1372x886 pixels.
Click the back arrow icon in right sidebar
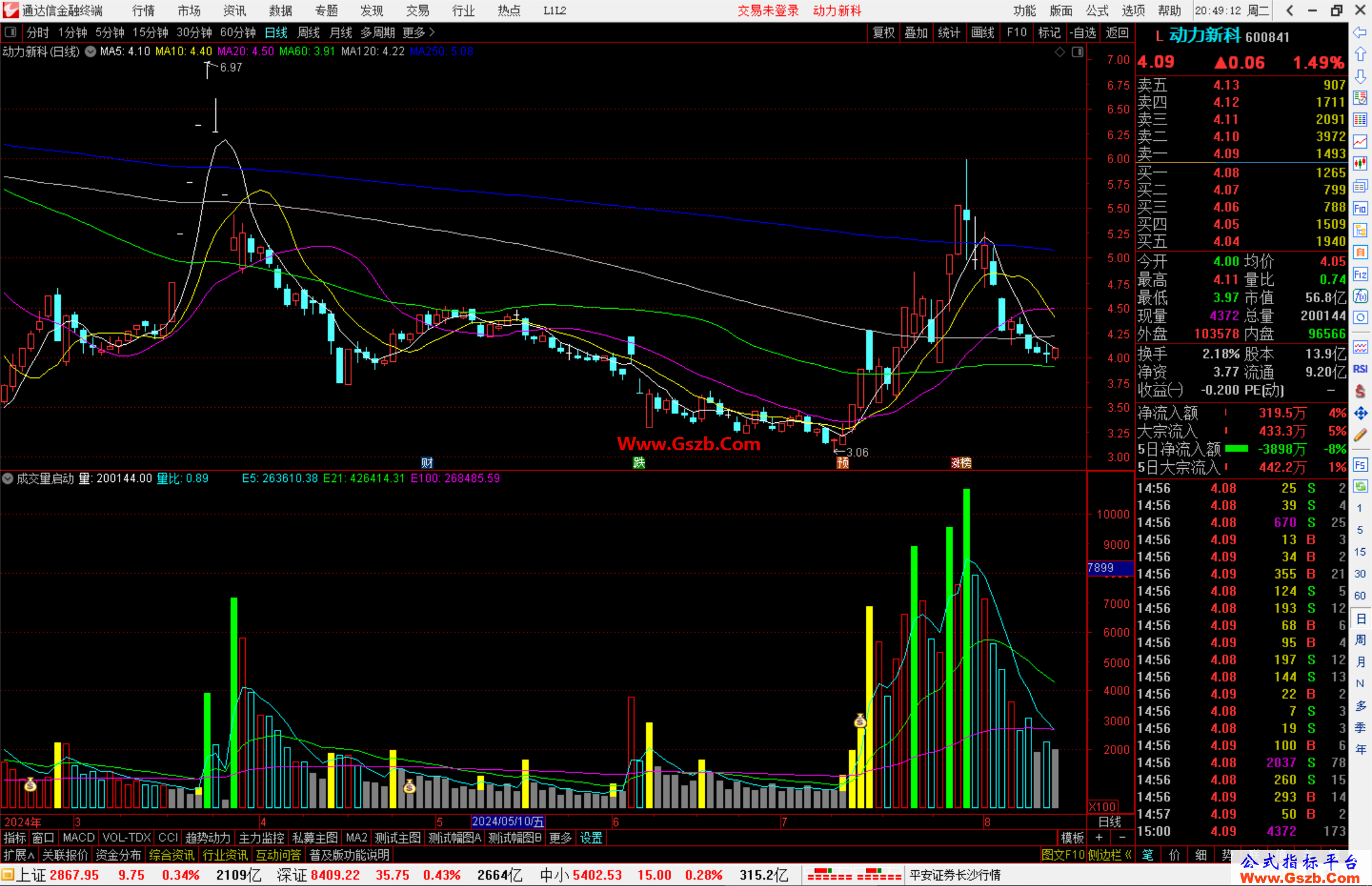pos(1360,32)
